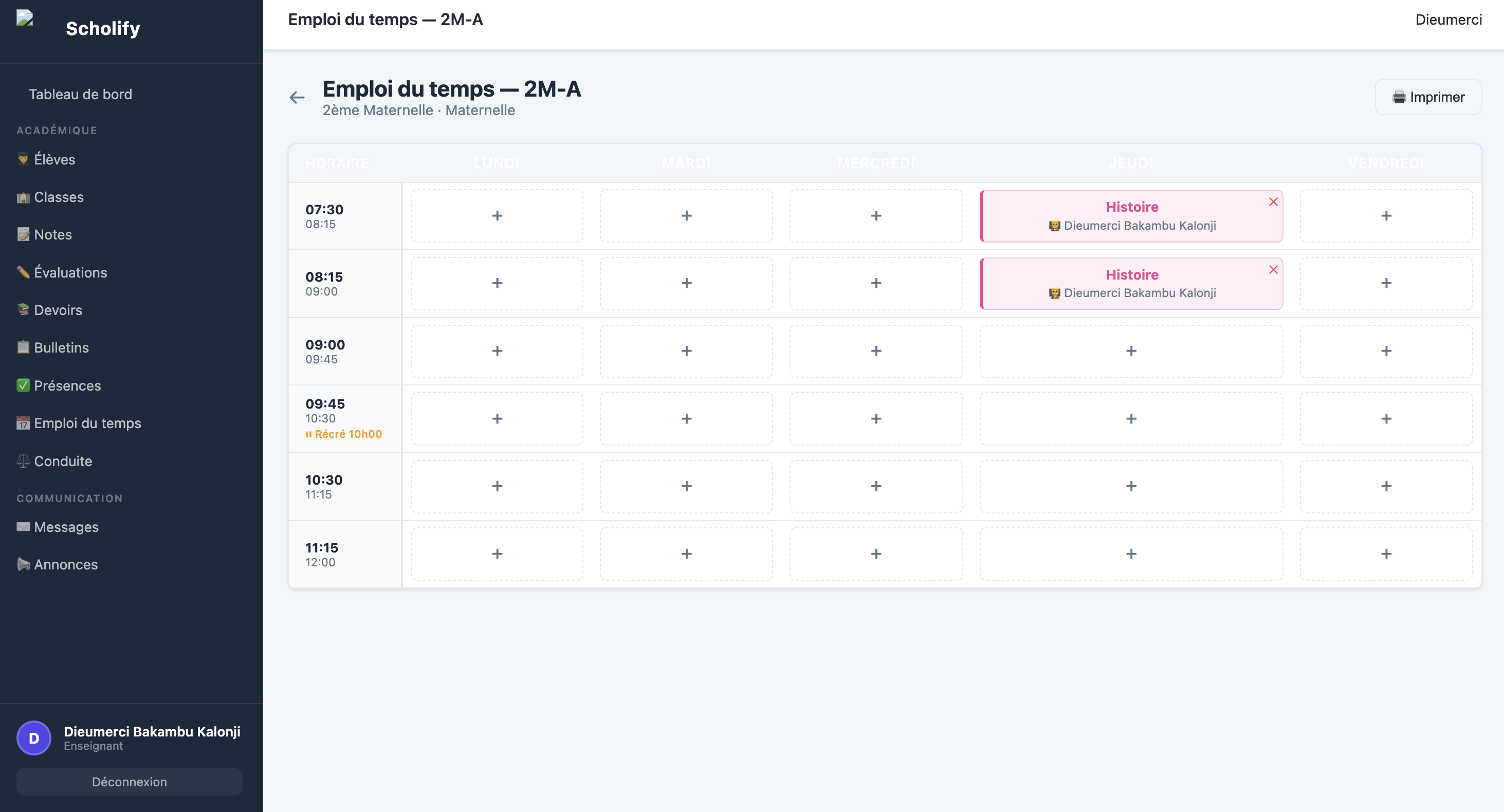This screenshot has height=812, width=1504.
Task: Go back using the left arrow icon
Action: pos(297,98)
